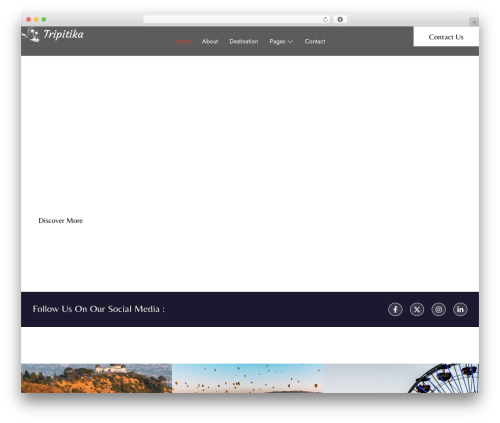Click the red close window button
500x423 pixels.
[29, 19]
